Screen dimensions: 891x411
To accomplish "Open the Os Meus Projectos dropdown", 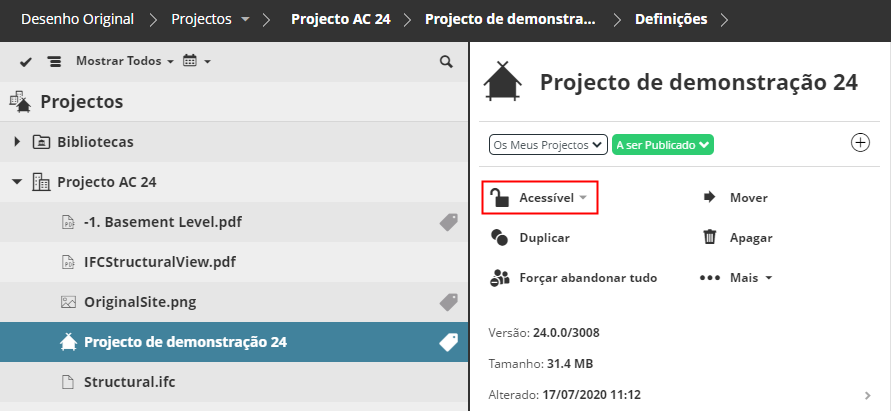I will 548,145.
